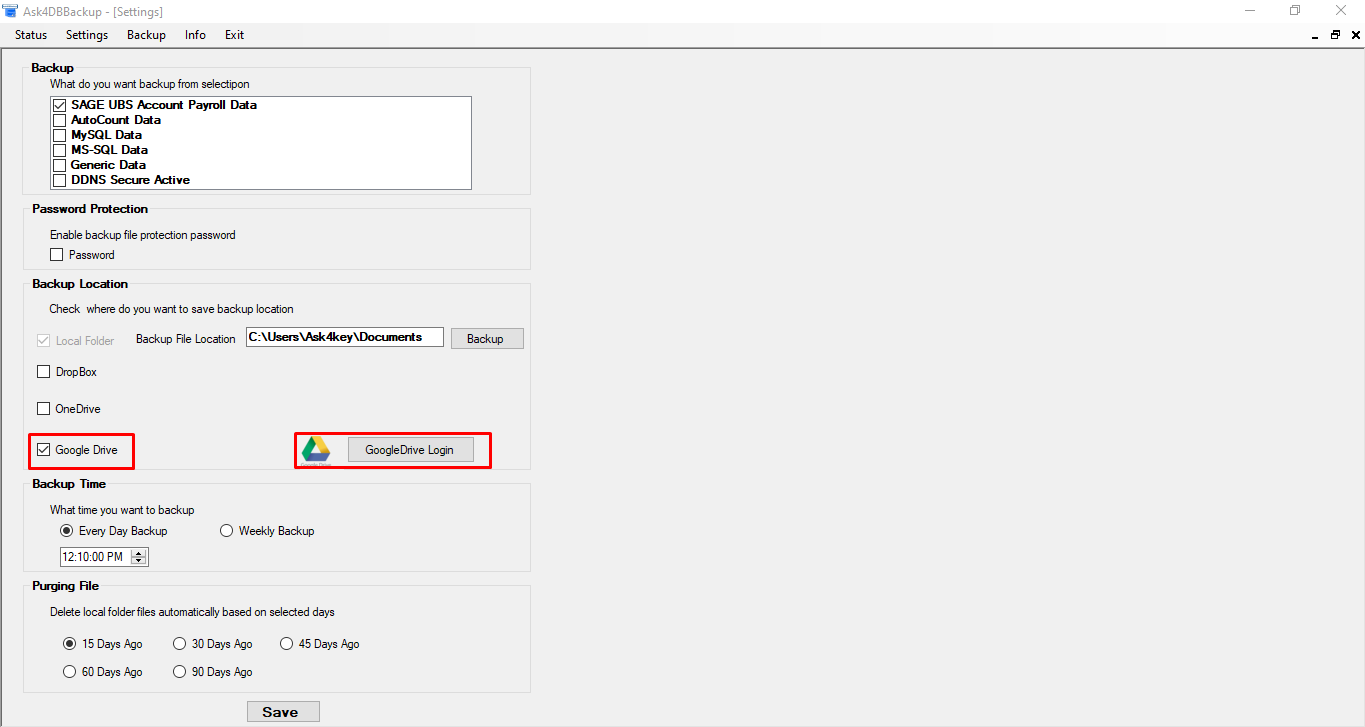
Task: Select the Generic Data checkbox
Action: pyautogui.click(x=60, y=165)
